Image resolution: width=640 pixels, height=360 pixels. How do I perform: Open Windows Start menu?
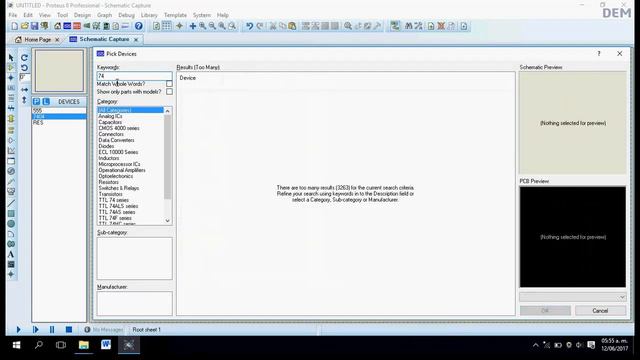[x=16, y=345]
